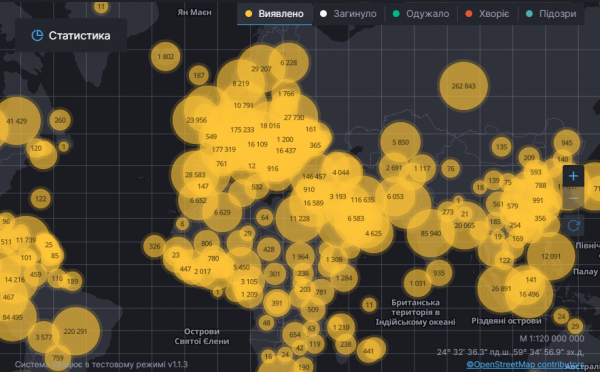Switch to the Загинуло tab

point(348,14)
